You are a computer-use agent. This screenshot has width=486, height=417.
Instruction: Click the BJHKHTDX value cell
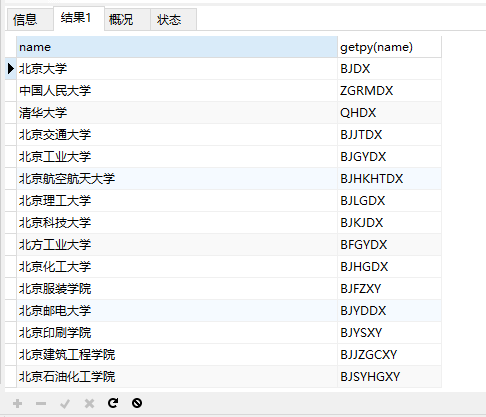tap(389, 179)
